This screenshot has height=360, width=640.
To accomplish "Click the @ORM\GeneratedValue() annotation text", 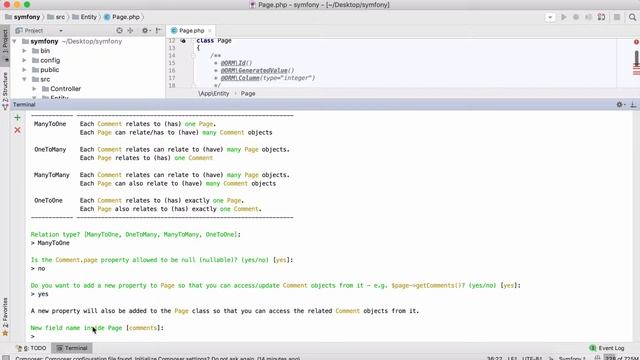I will (257, 71).
